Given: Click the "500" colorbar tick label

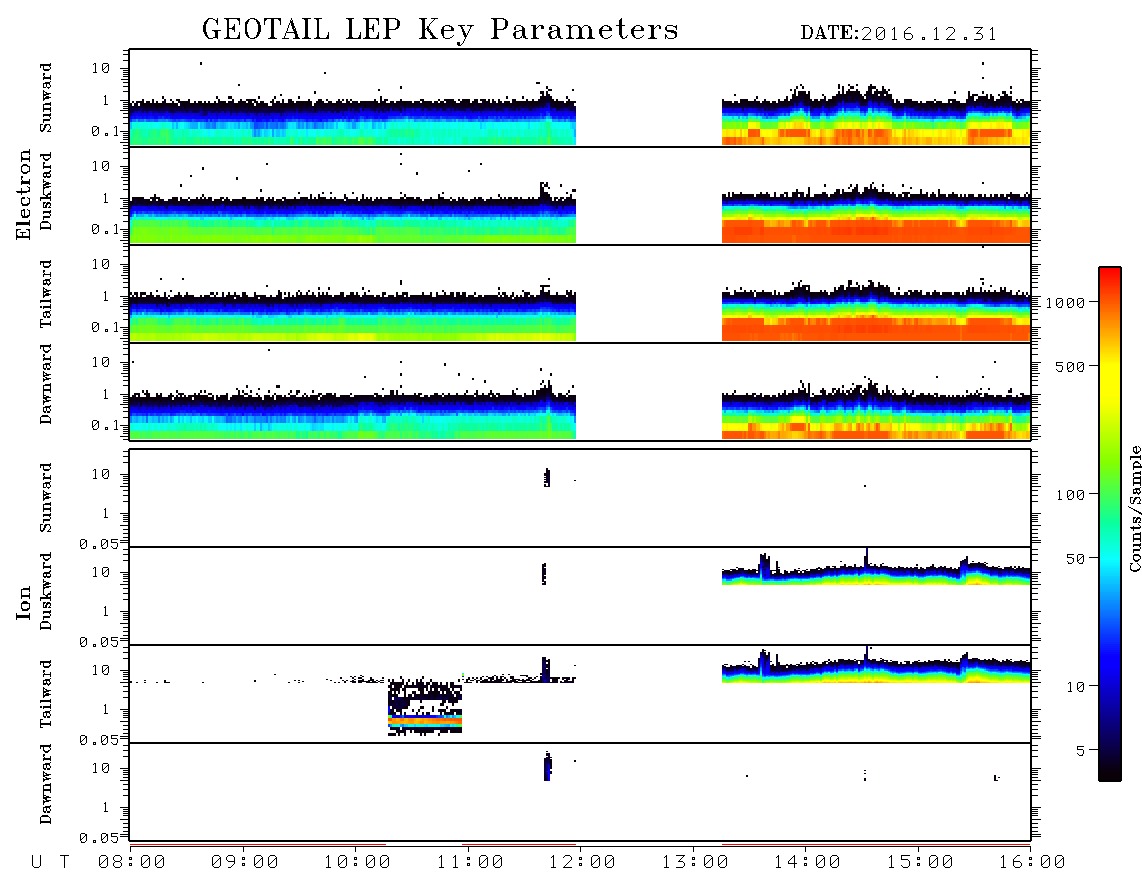Looking at the screenshot, I should [1070, 367].
